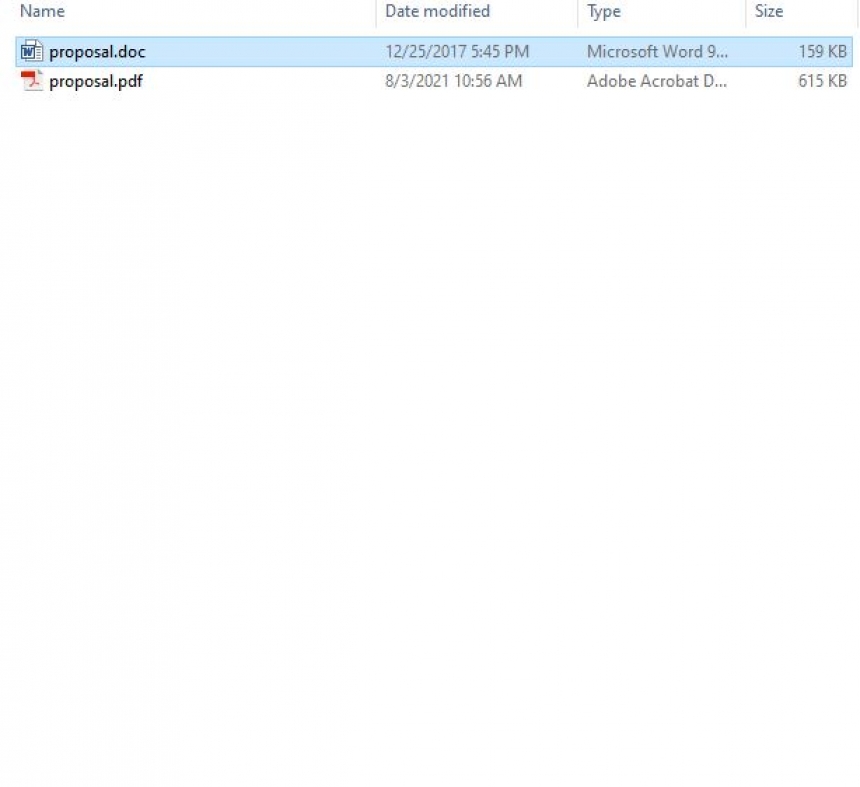Sort by the Type column header
Image resolution: width=860 pixels, height=787 pixels.
pos(604,11)
